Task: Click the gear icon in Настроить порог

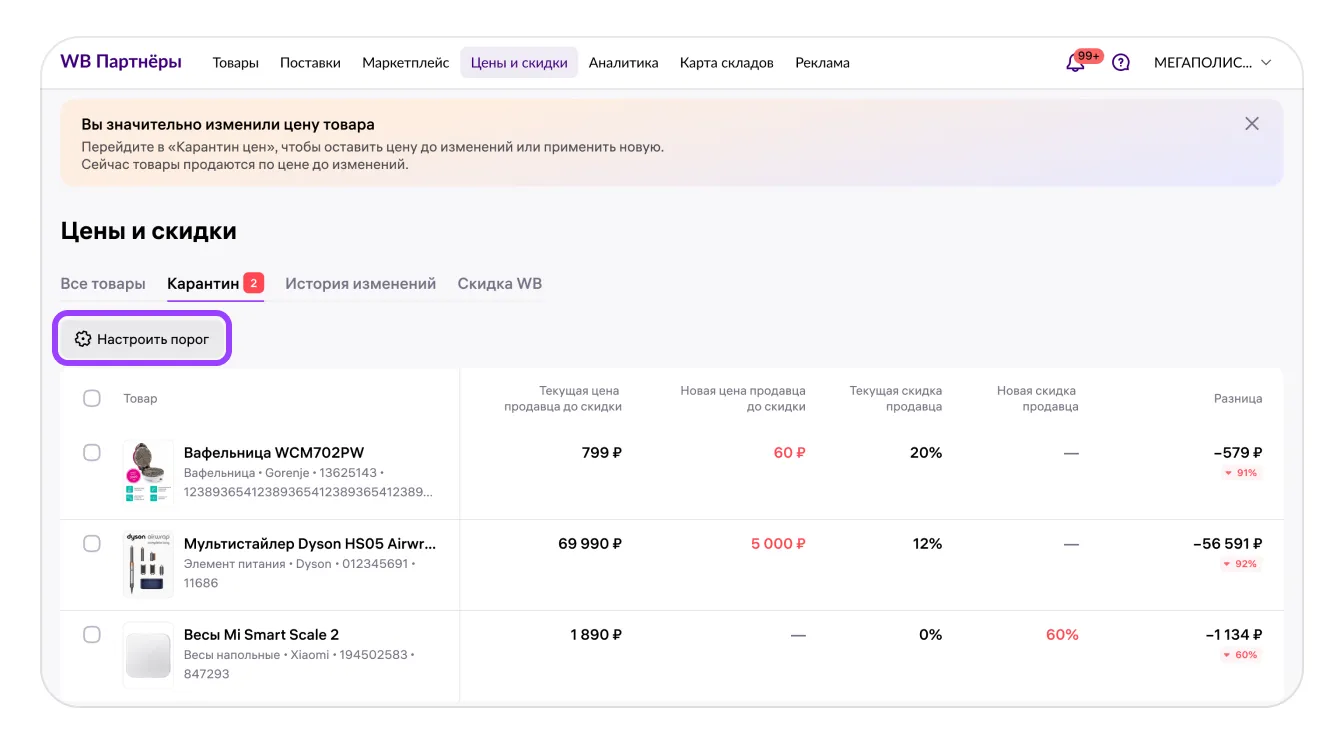Action: (83, 339)
